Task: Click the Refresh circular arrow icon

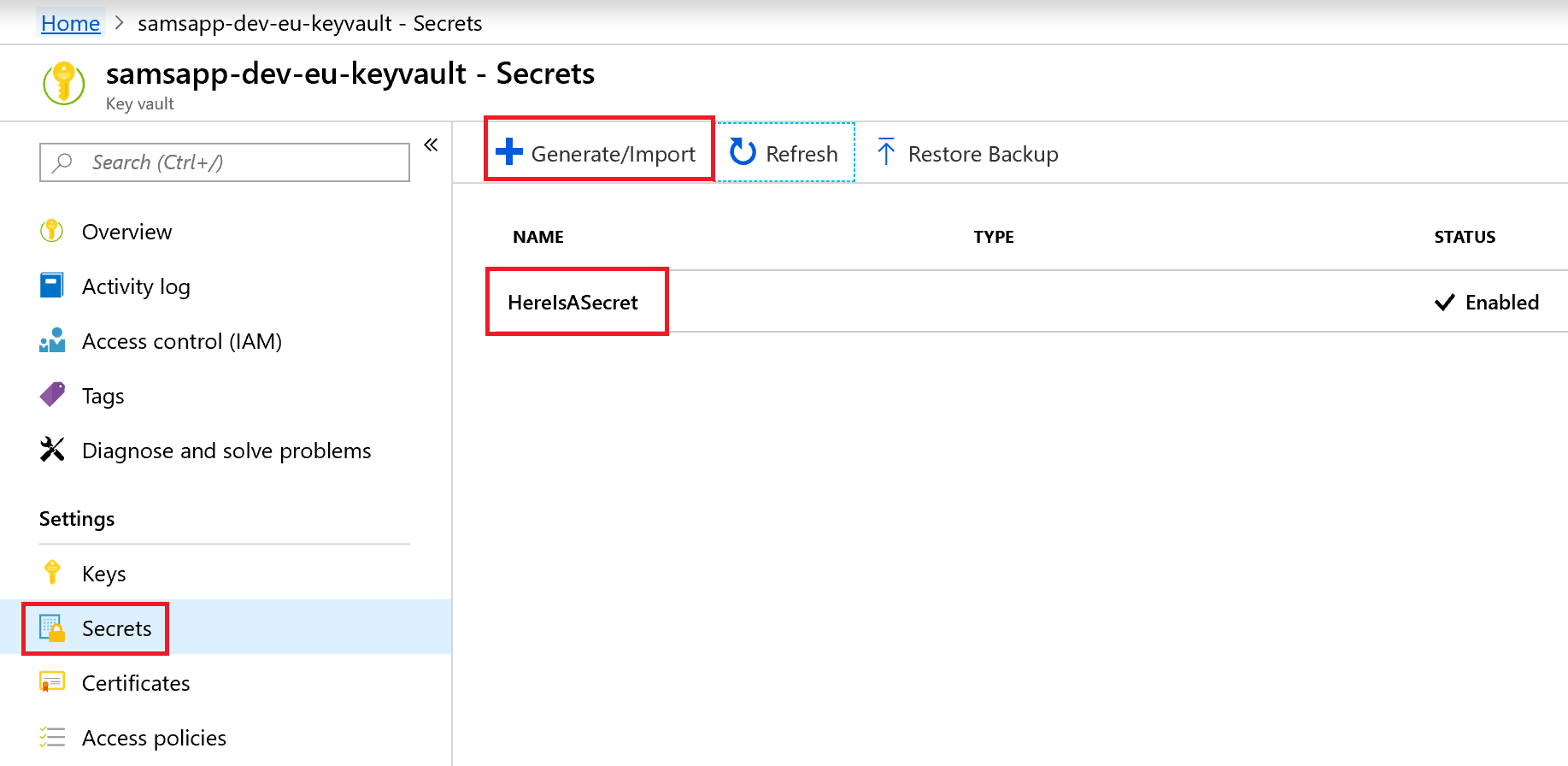Action: pos(743,153)
